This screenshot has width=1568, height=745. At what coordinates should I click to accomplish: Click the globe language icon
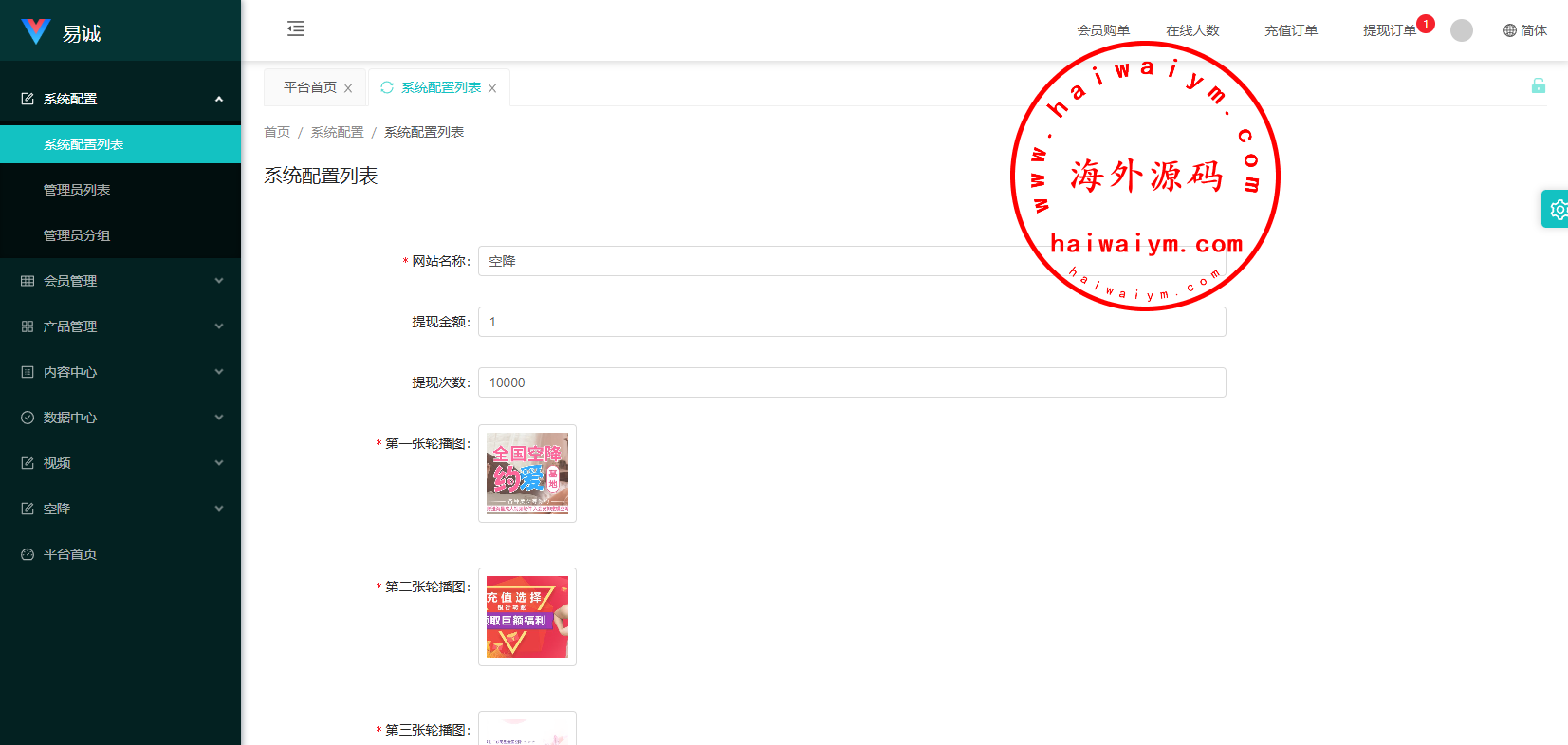click(x=1509, y=30)
